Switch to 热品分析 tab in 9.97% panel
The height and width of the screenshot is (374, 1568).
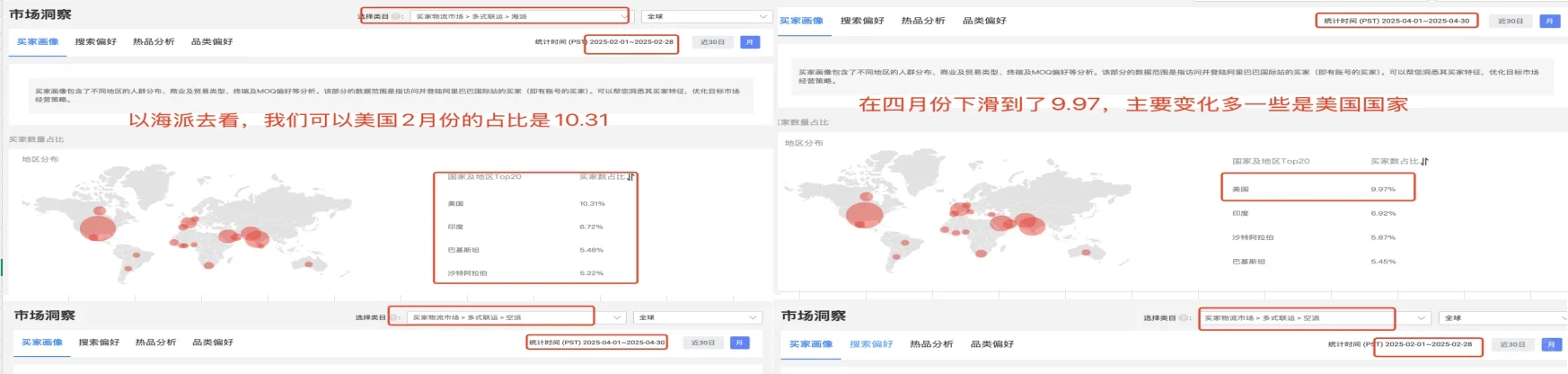[x=923, y=21]
